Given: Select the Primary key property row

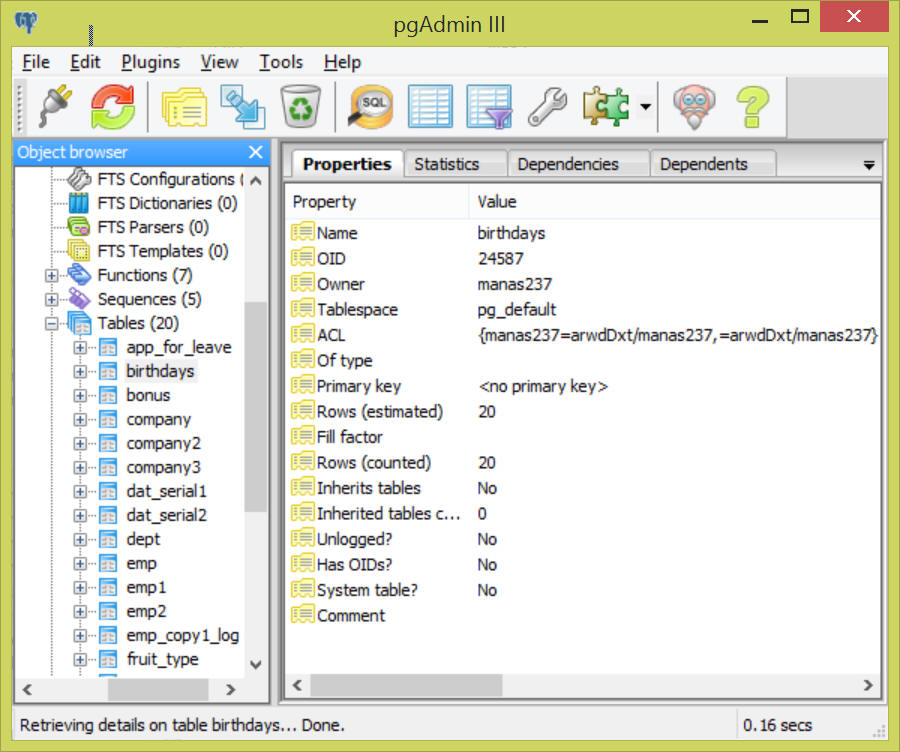Looking at the screenshot, I should pos(584,386).
